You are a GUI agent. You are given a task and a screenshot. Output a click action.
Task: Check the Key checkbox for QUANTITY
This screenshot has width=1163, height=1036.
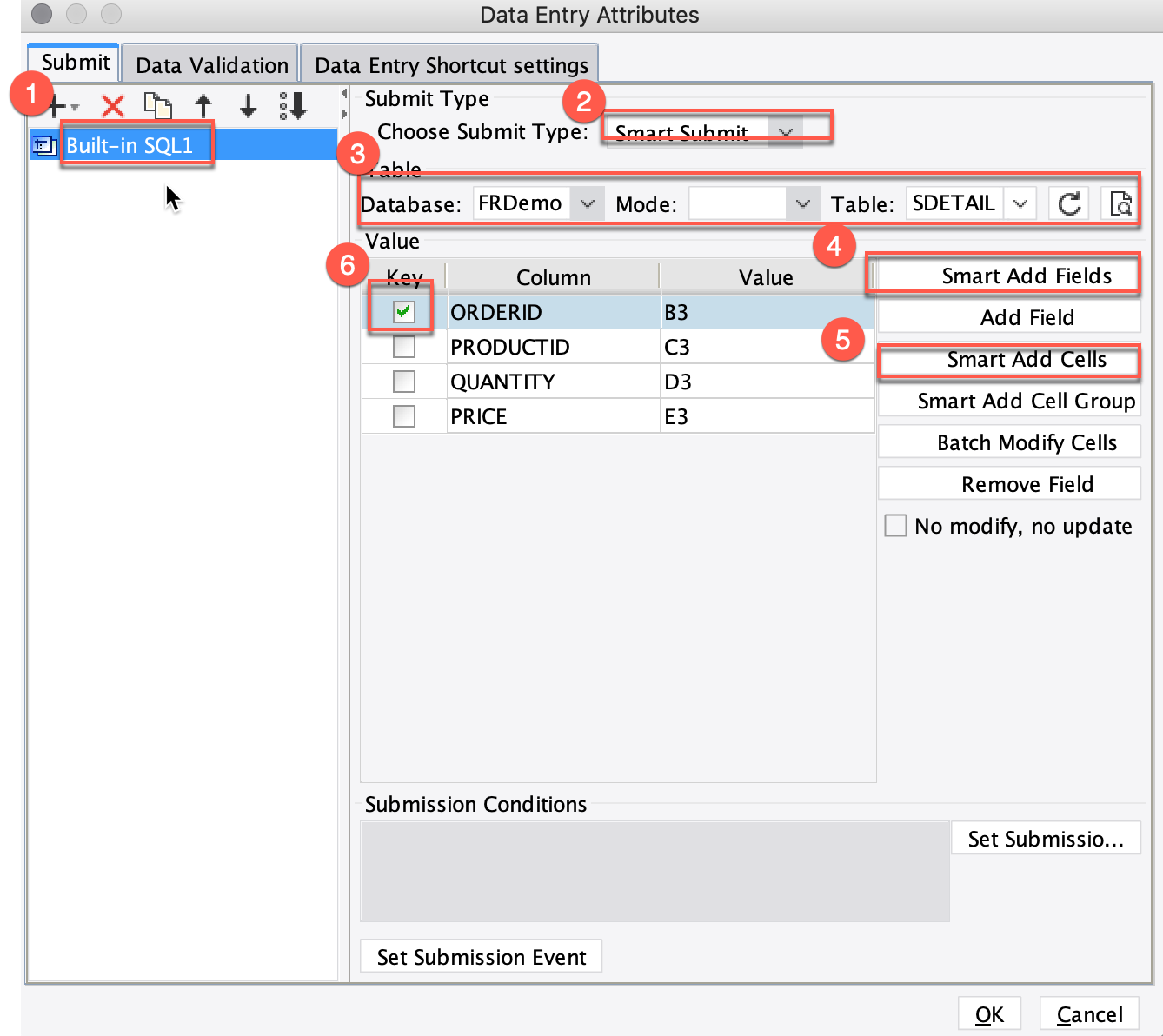(x=402, y=381)
